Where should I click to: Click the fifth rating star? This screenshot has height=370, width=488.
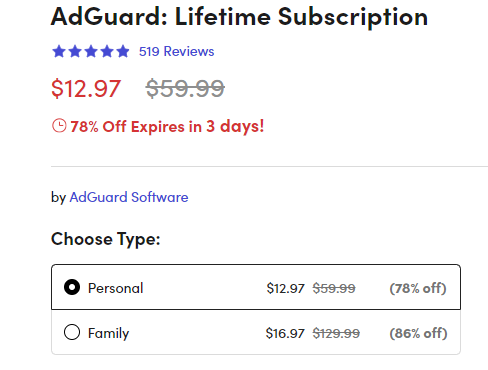[x=123, y=51]
